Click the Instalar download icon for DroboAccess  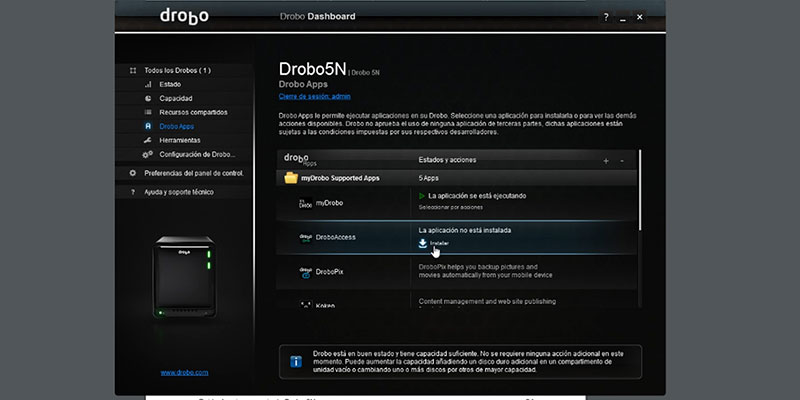[x=422, y=243]
